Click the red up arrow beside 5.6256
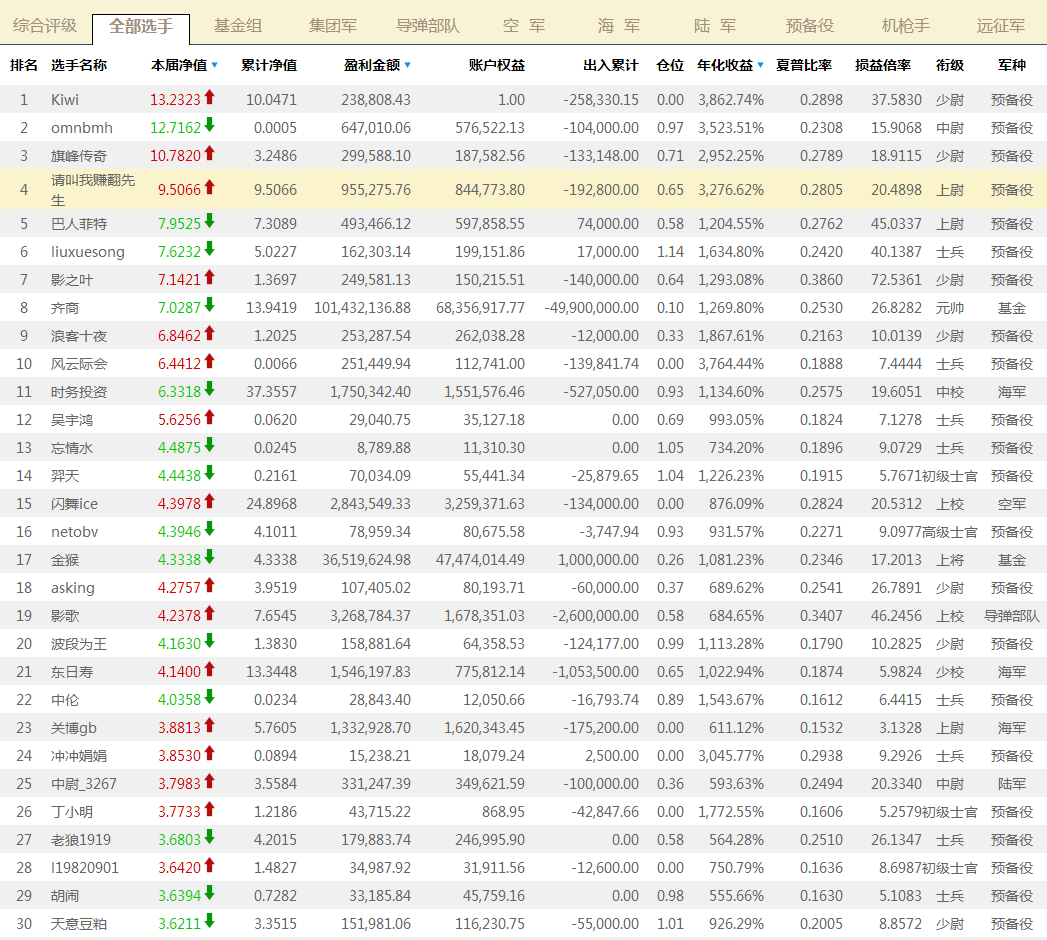 point(210,417)
